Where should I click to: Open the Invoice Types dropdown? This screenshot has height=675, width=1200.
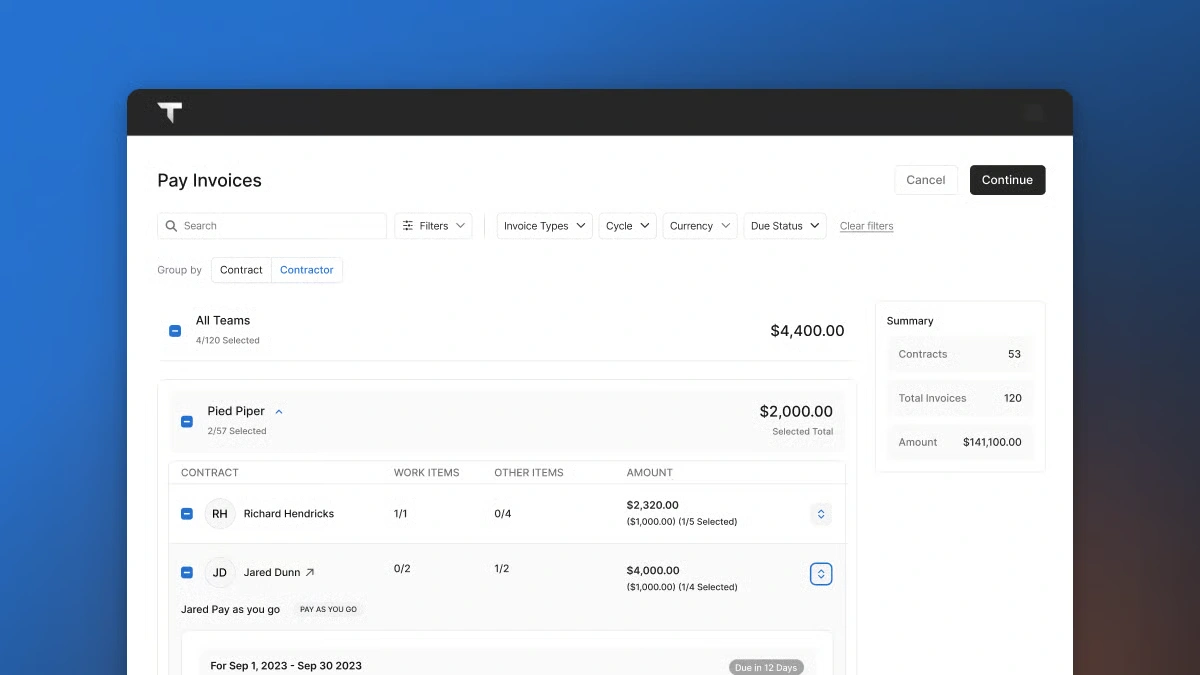[x=545, y=226]
